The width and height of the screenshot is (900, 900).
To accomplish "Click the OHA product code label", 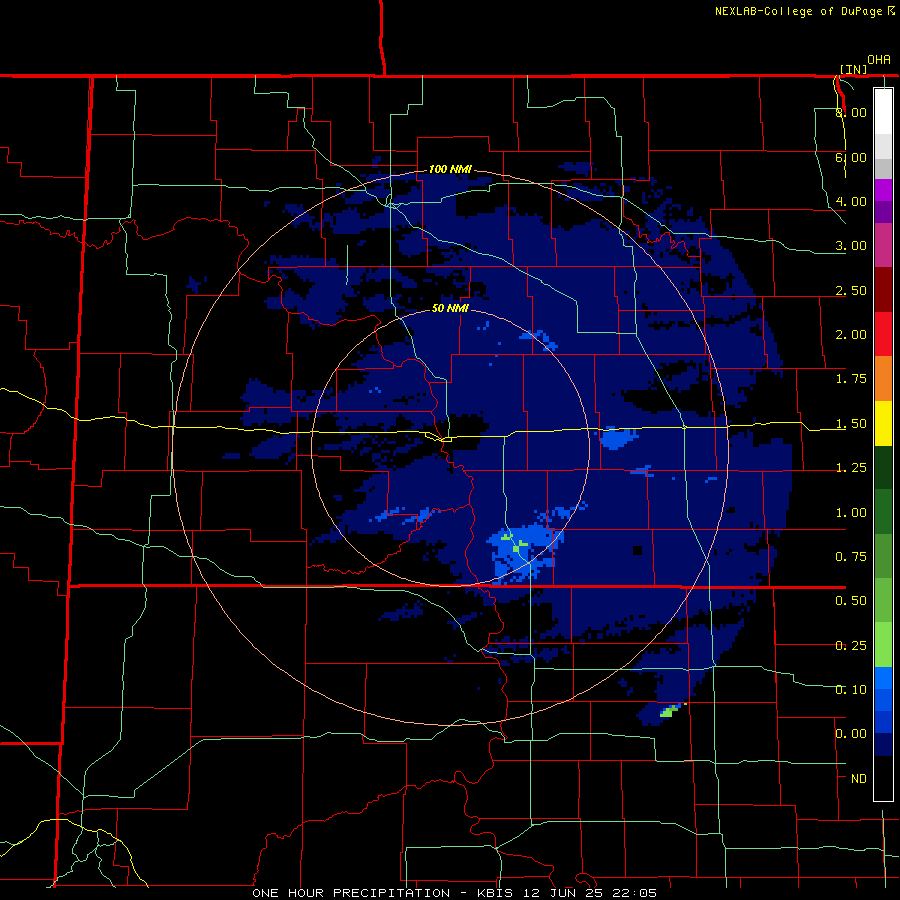I will (x=879, y=60).
